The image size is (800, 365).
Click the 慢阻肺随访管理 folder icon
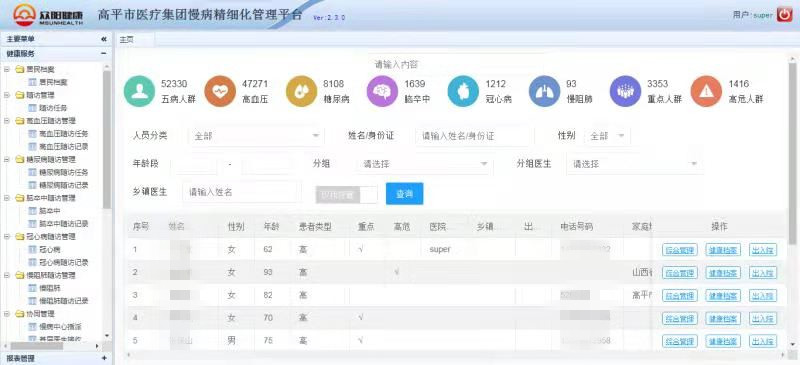click(x=20, y=275)
